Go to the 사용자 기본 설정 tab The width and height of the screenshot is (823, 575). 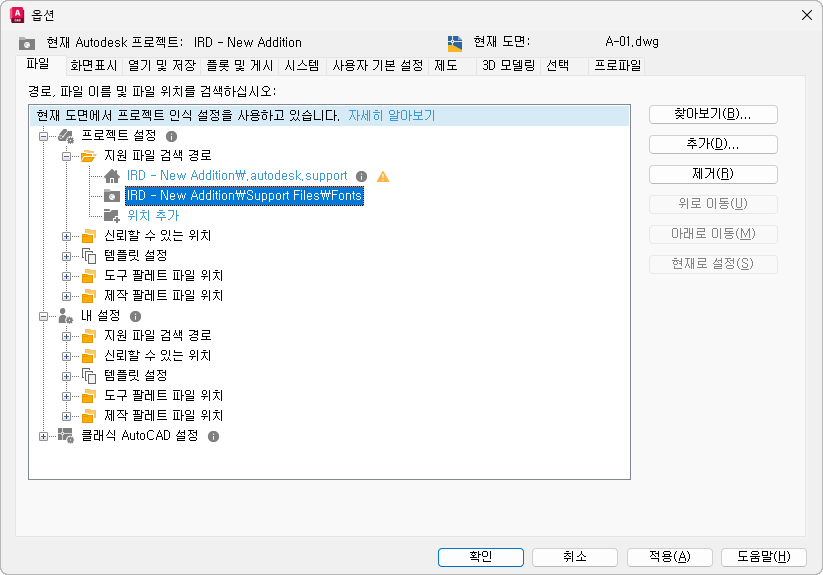point(378,66)
